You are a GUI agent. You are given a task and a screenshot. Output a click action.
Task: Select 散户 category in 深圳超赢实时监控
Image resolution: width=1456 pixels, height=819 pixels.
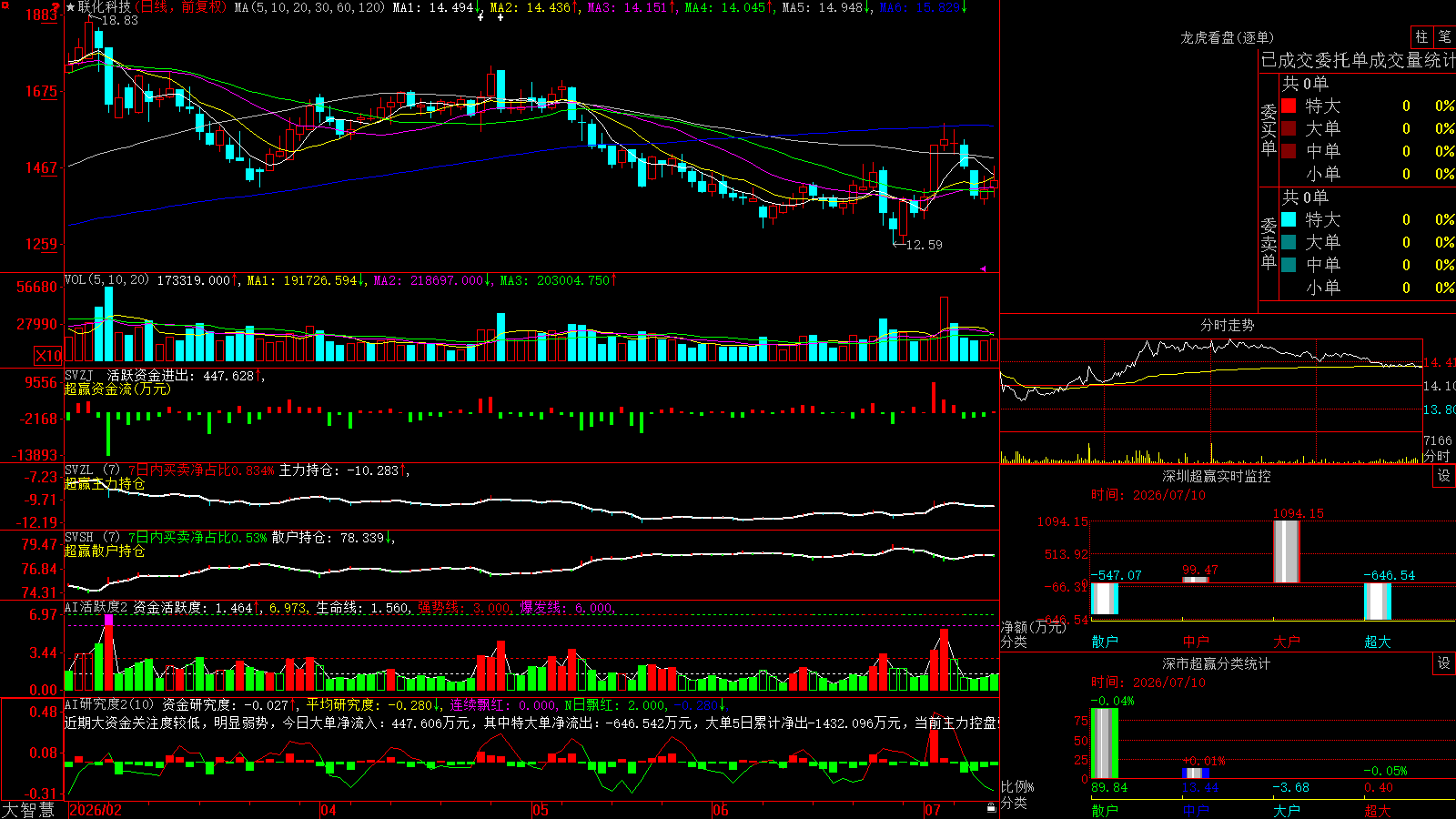click(1105, 642)
